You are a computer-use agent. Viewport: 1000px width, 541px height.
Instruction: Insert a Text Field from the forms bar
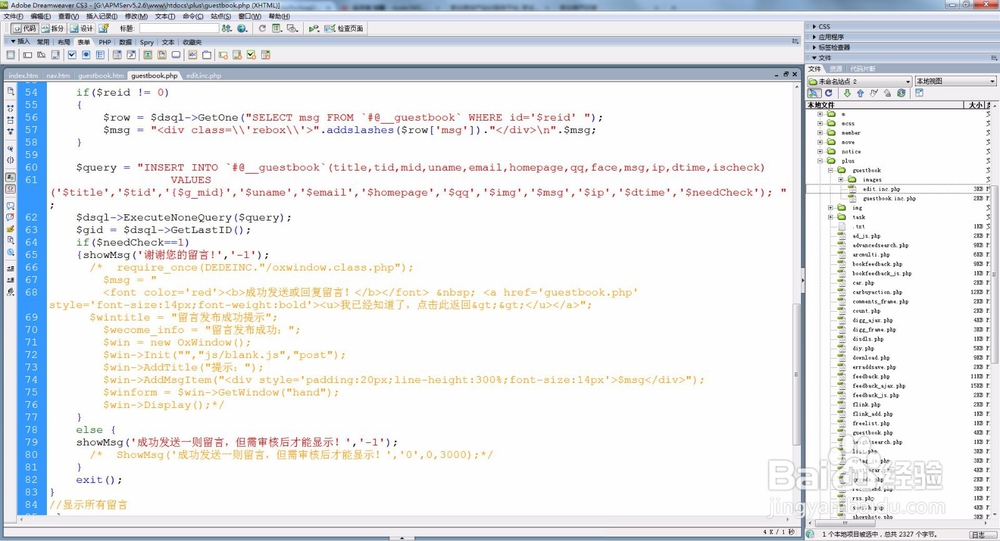[27, 55]
